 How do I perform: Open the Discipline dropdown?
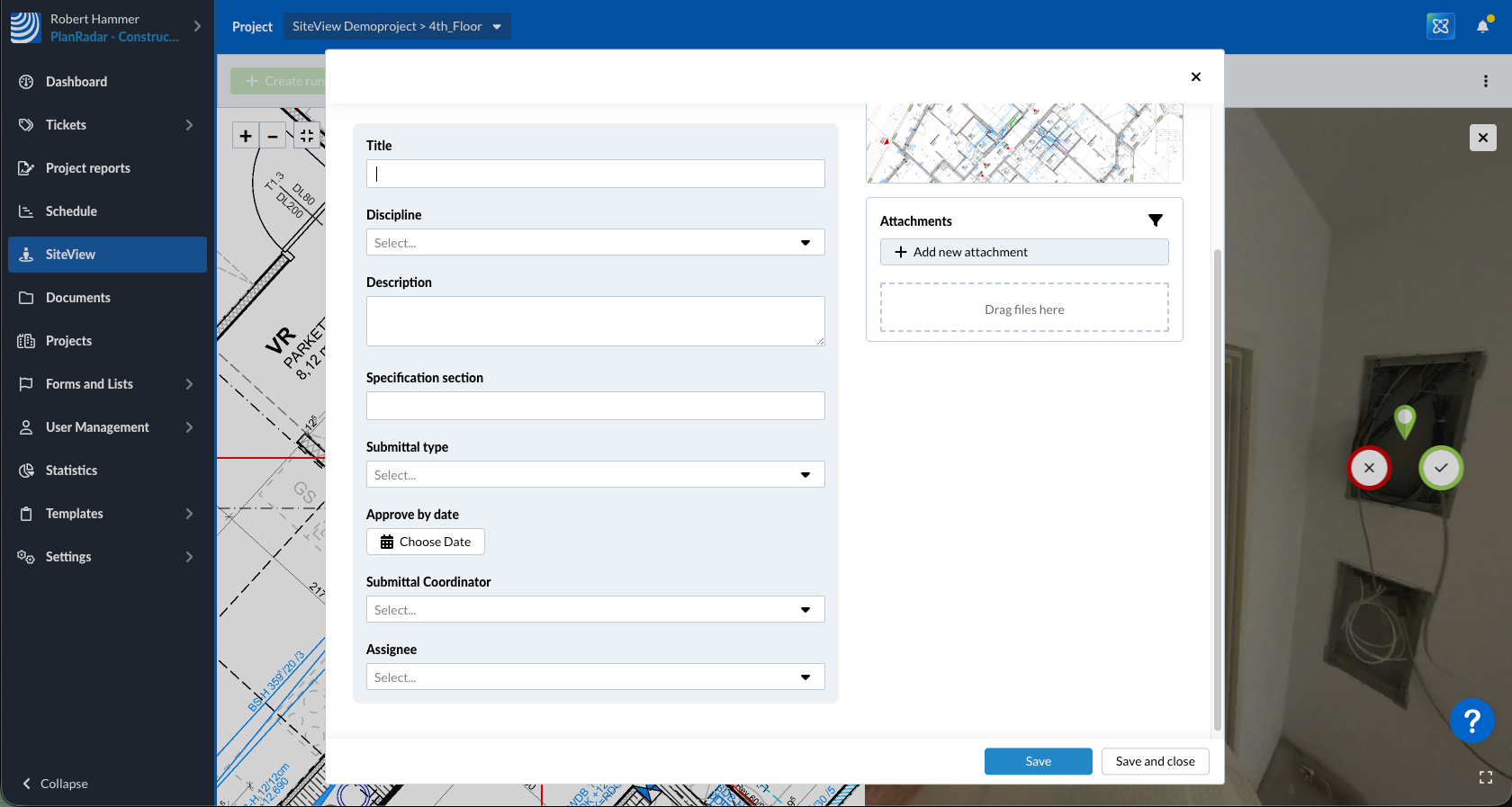(x=595, y=243)
